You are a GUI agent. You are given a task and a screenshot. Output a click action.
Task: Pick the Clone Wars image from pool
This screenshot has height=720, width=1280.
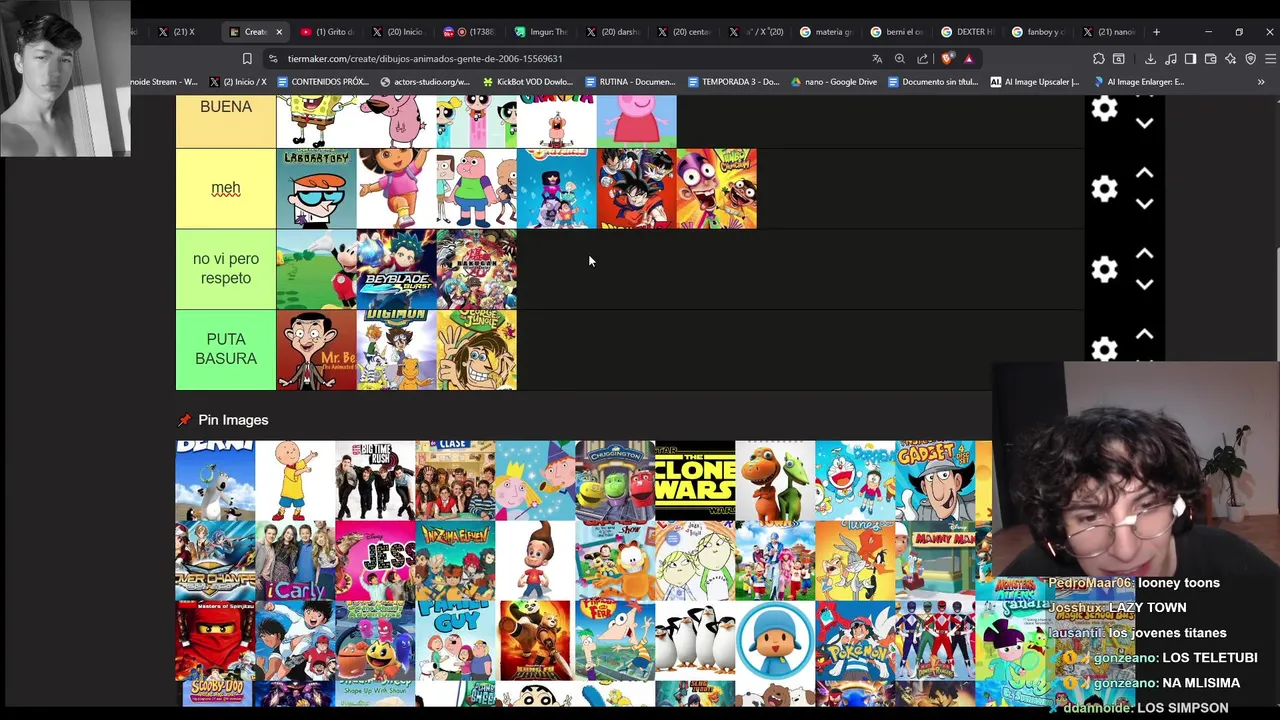(x=695, y=480)
